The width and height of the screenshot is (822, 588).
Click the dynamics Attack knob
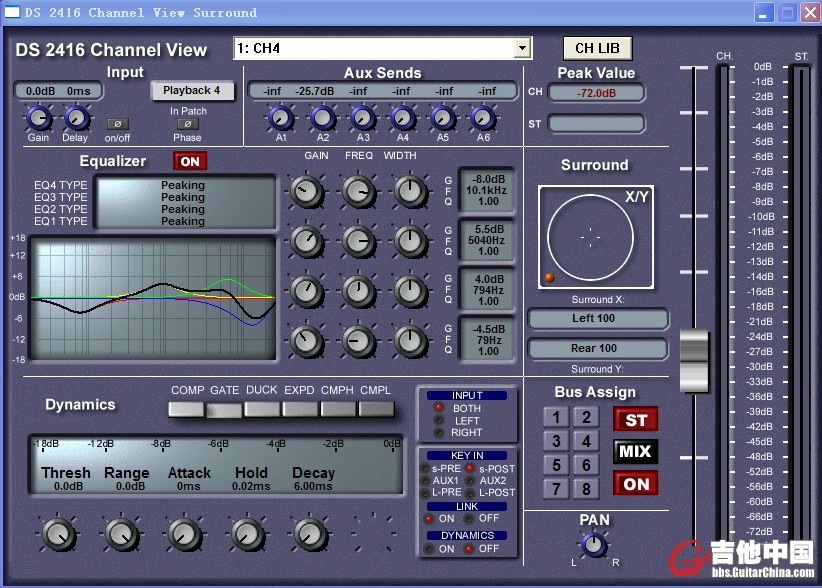point(185,534)
